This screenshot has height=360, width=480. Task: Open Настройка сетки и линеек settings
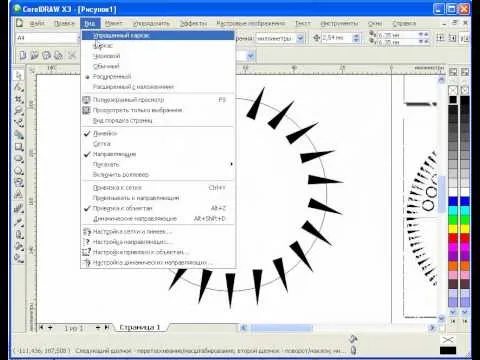(x=158, y=232)
